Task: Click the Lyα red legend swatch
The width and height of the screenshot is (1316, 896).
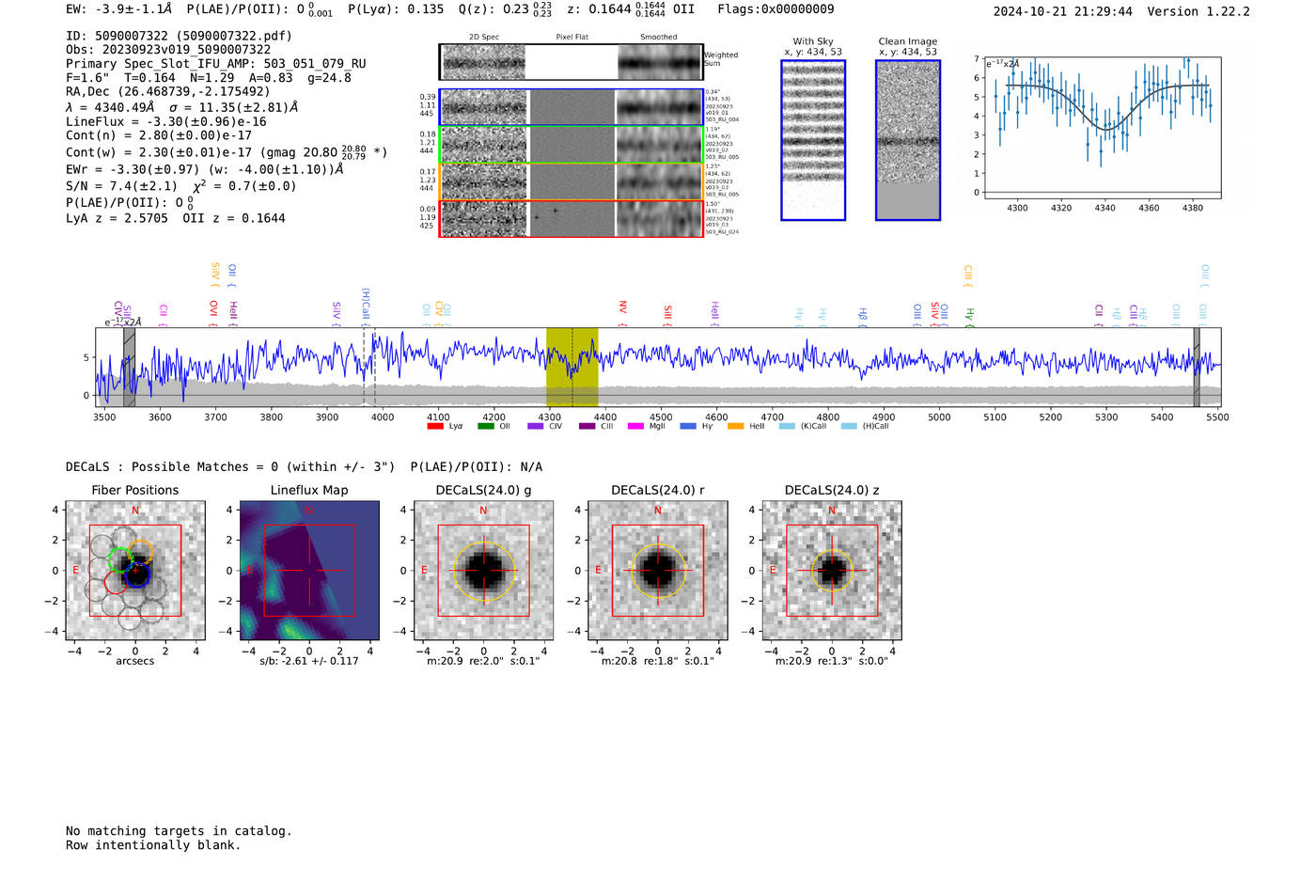Action: [x=434, y=427]
